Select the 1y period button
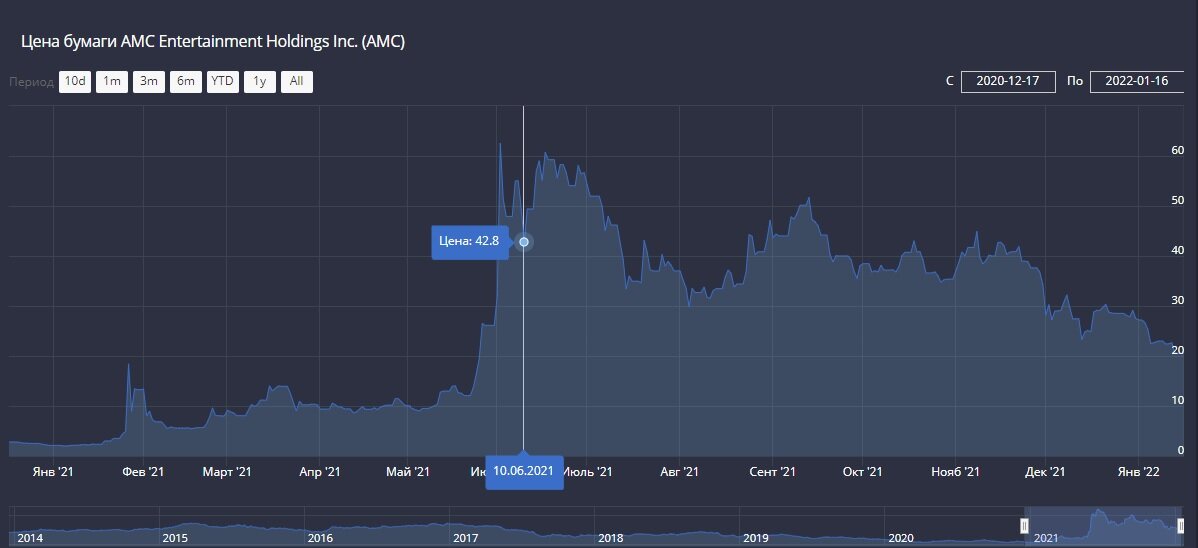This screenshot has width=1198, height=548. click(260, 82)
